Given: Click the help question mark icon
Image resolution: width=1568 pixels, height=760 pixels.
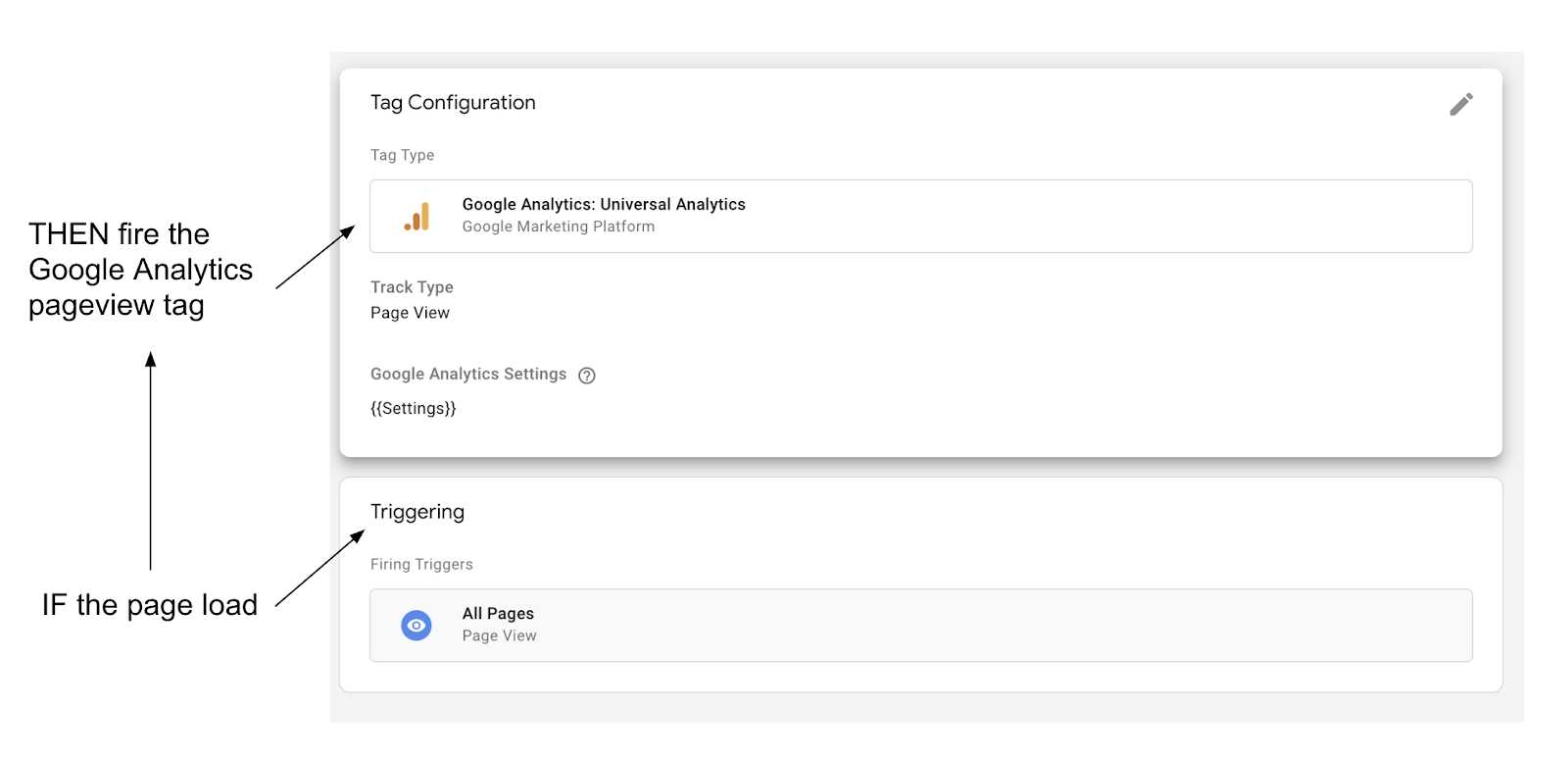Looking at the screenshot, I should (x=587, y=376).
